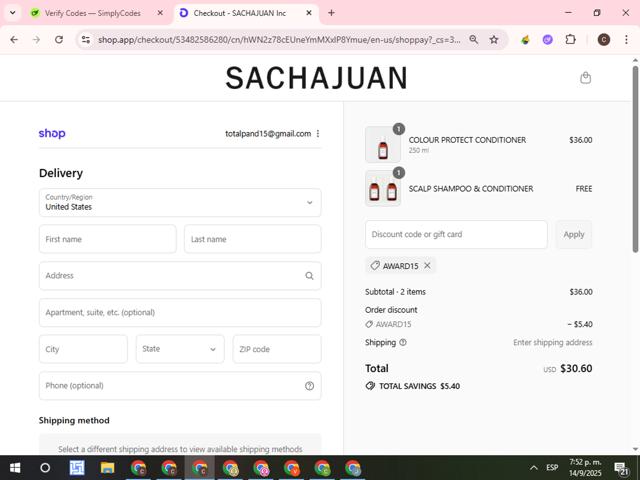Viewport: 640px width, 480px height.
Task: Click the Total Savings tag icon
Action: click(370, 386)
